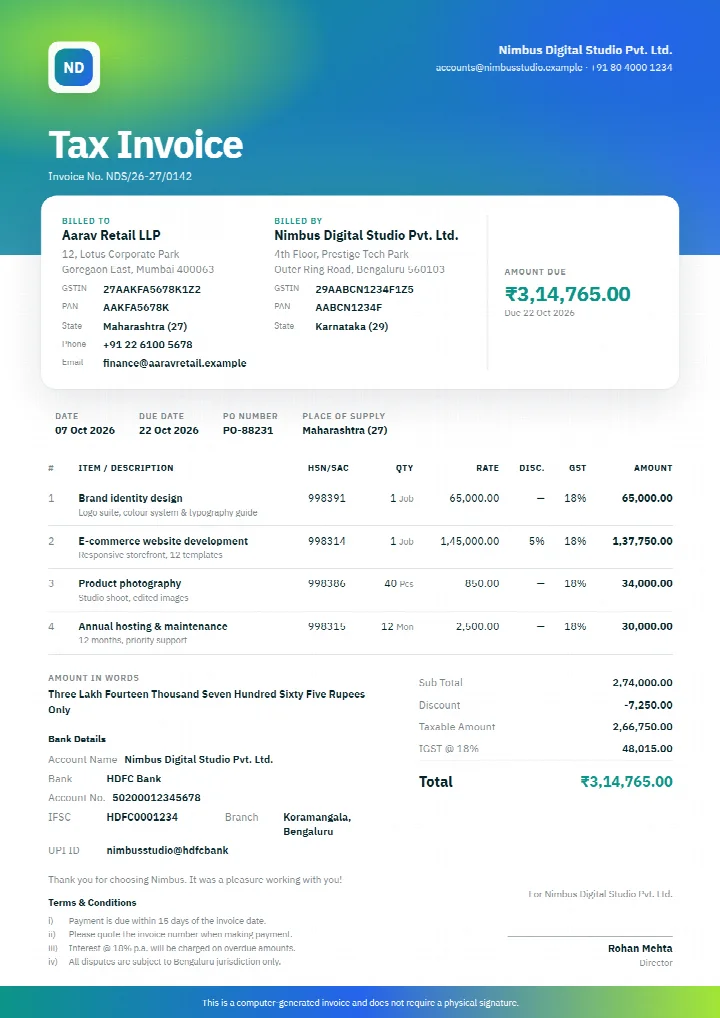This screenshot has height=1018, width=720.
Task: Click Taxable Amount 2,66,750.00
Action: tap(642, 727)
